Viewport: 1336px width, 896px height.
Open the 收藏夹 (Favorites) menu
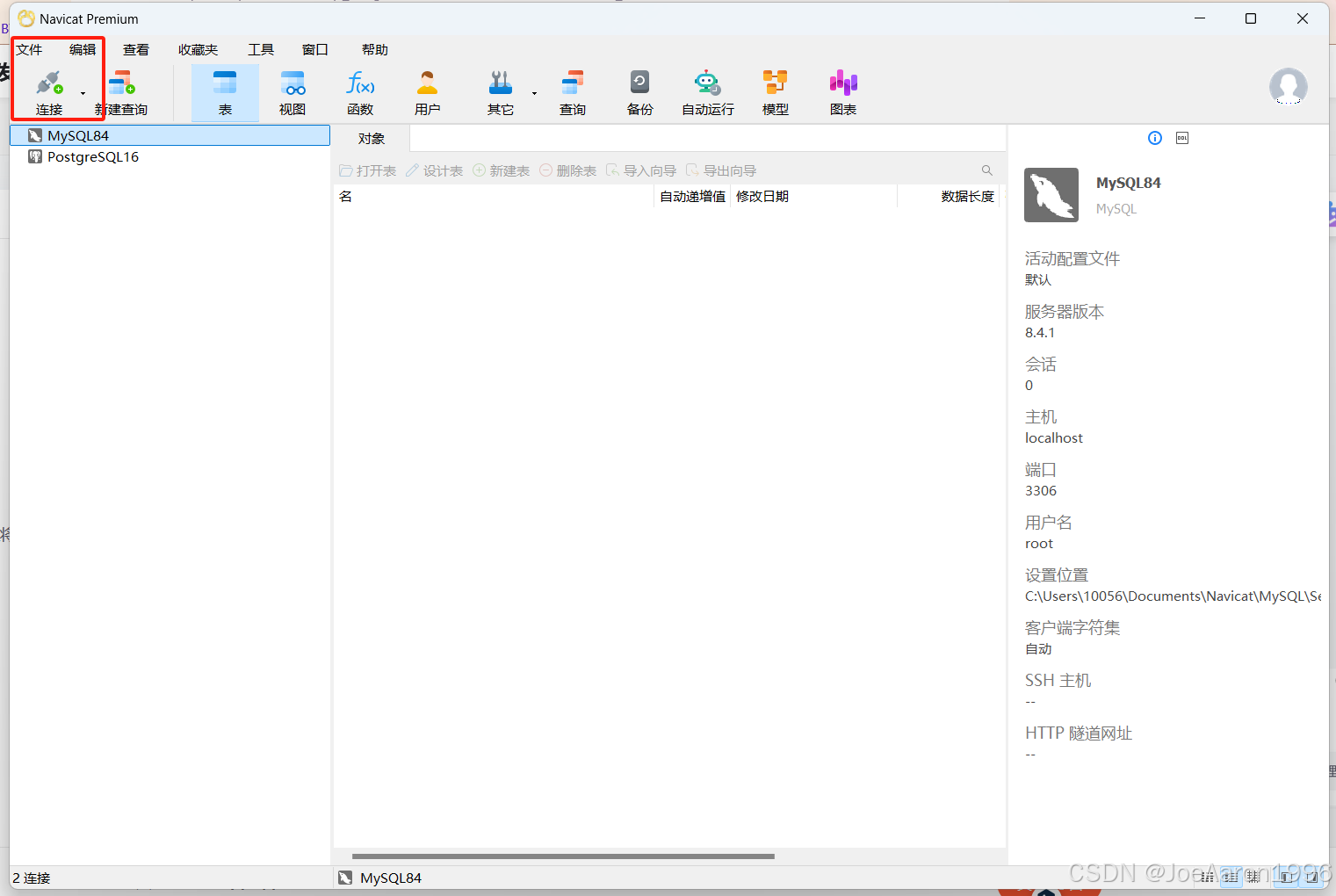pyautogui.click(x=198, y=50)
